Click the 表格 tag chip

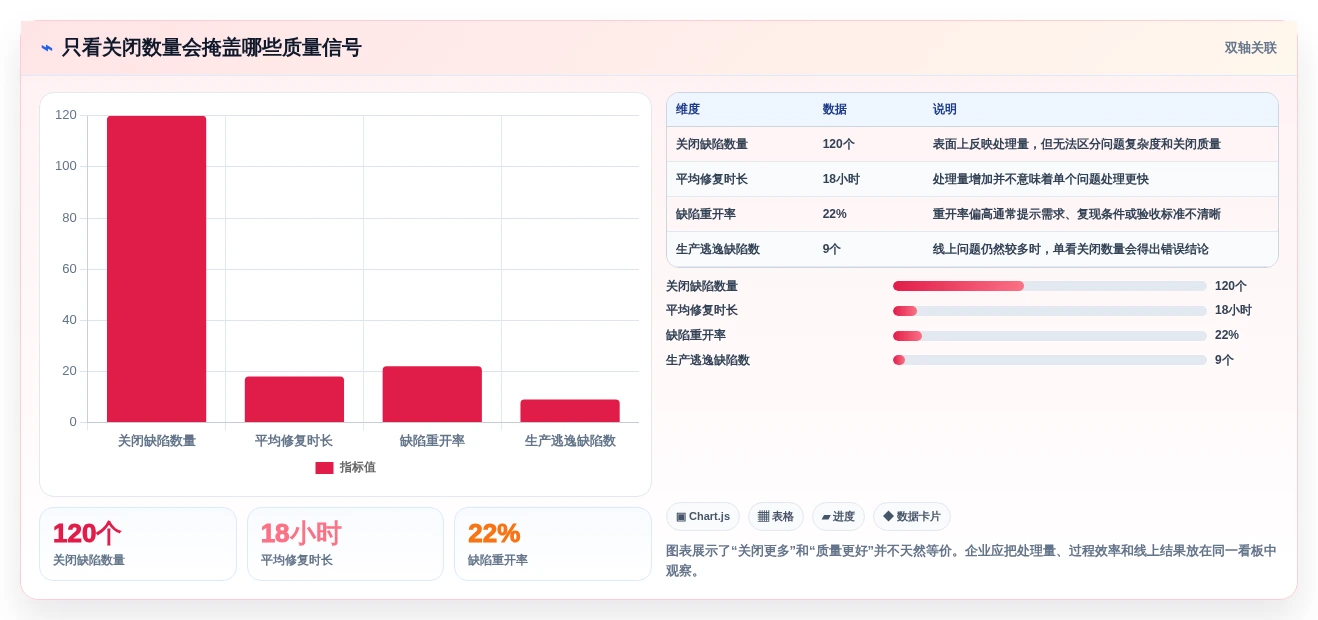pos(776,517)
